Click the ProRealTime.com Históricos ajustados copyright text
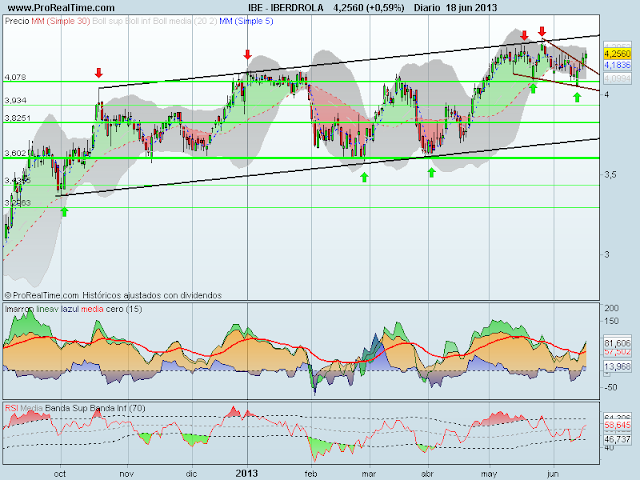 pyautogui.click(x=113, y=295)
